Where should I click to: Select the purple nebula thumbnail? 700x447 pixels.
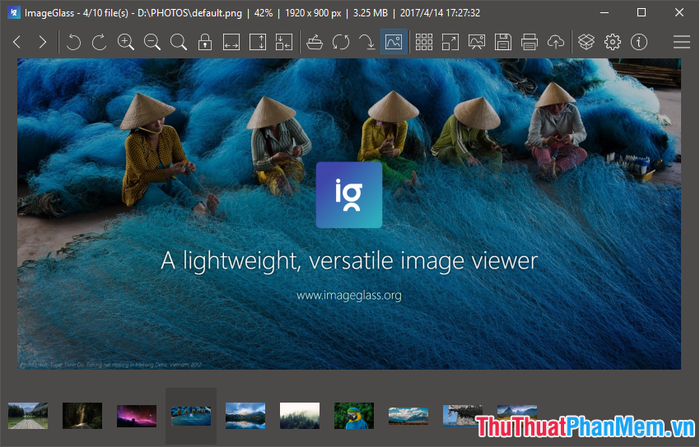137,416
